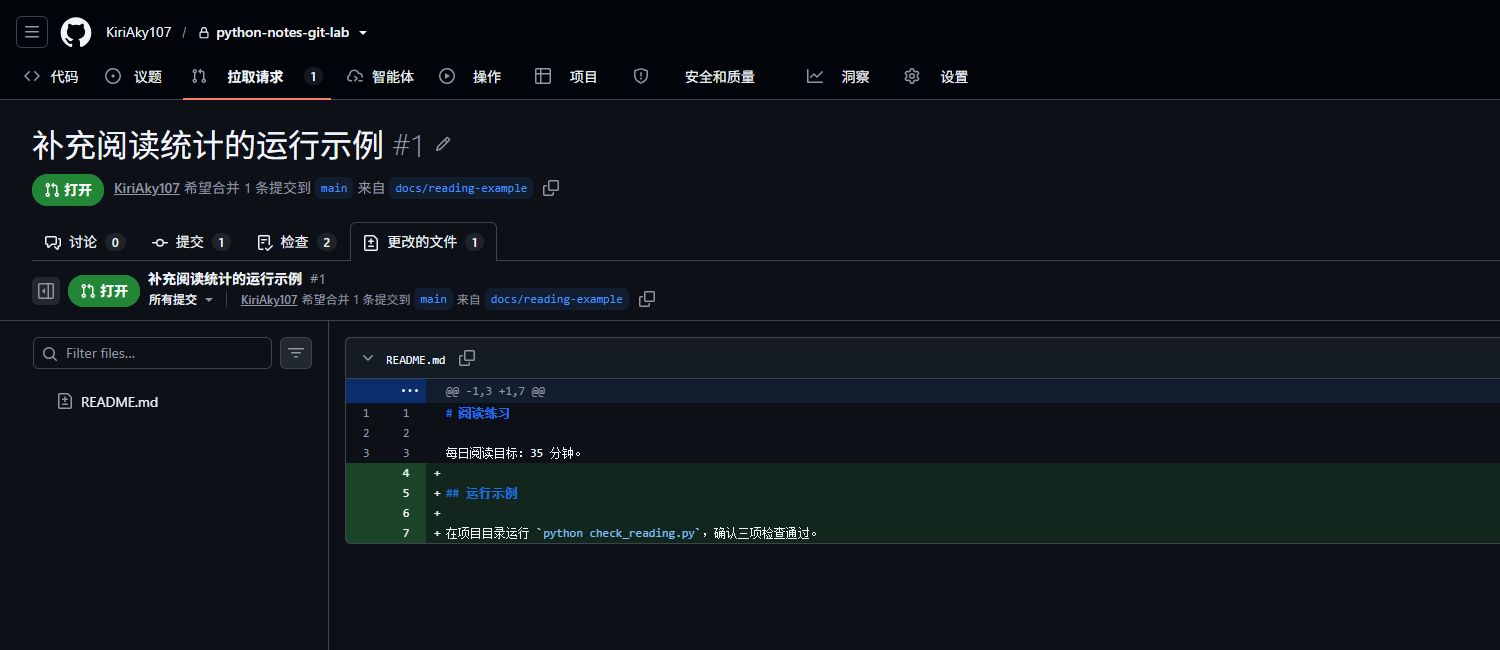Open docs/reading-example branch label under title

tap(461, 188)
